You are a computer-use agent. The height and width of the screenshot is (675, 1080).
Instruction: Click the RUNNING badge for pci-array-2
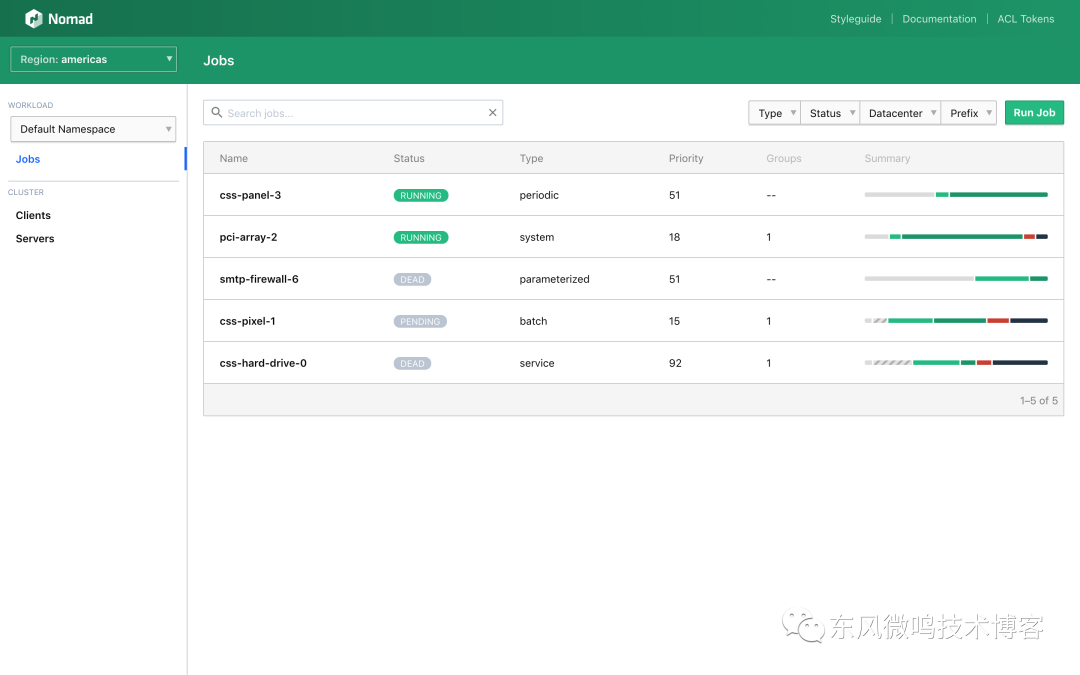(421, 238)
